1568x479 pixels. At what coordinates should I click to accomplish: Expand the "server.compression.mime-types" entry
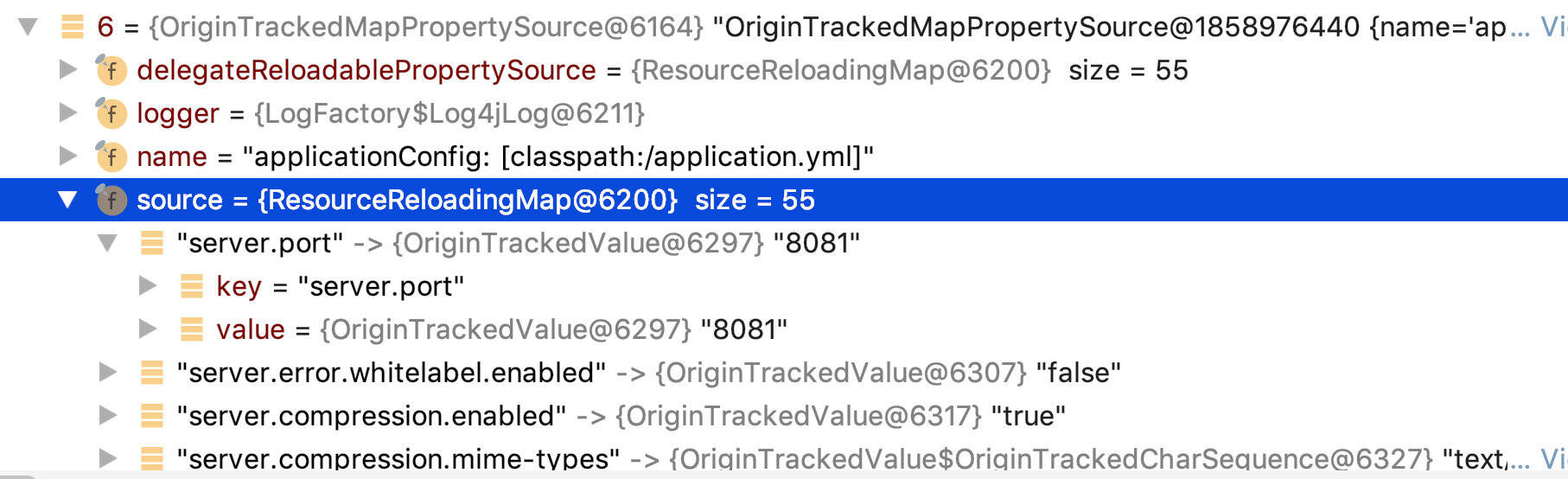[108, 457]
